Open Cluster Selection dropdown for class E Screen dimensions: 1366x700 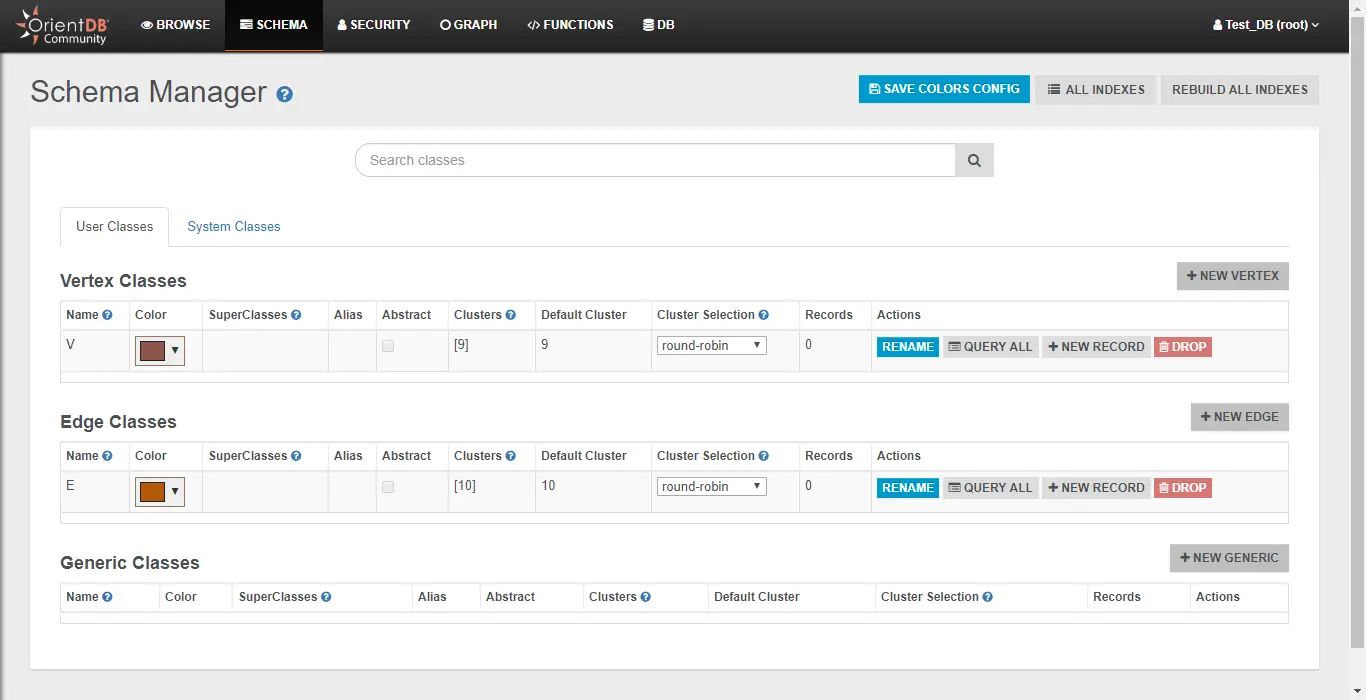712,487
